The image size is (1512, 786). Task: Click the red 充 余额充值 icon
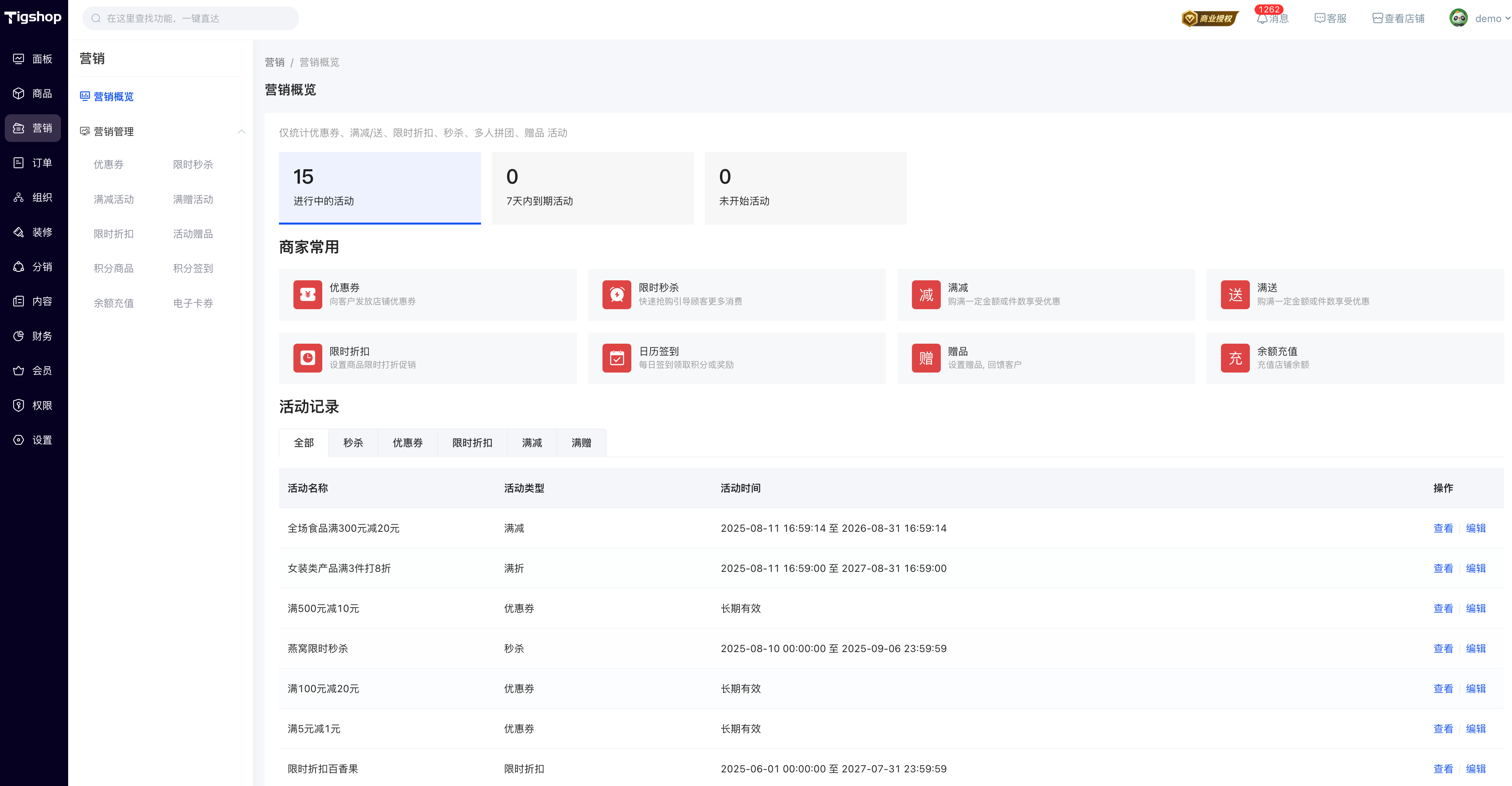[x=1235, y=358]
